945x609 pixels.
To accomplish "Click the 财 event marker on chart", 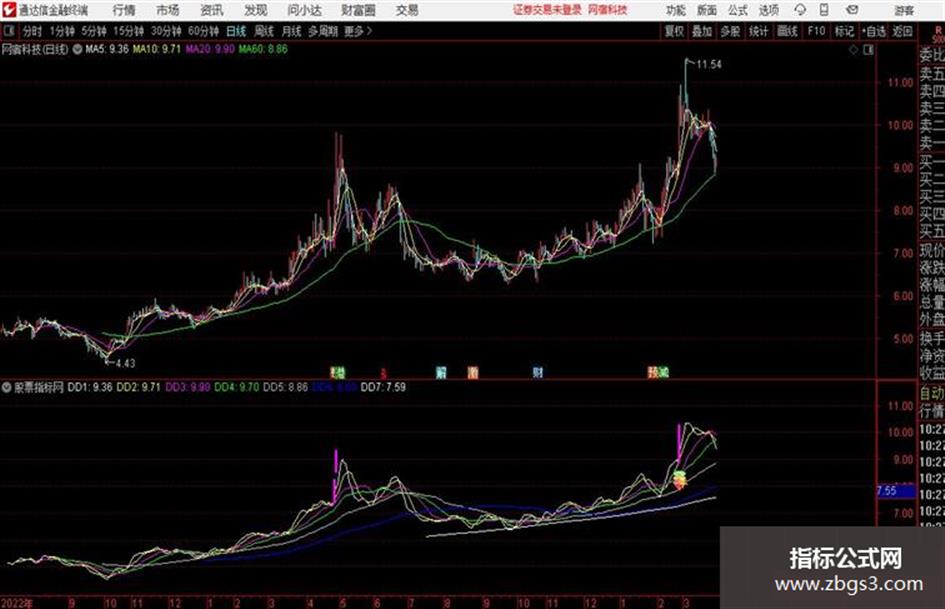I will 538,372.
